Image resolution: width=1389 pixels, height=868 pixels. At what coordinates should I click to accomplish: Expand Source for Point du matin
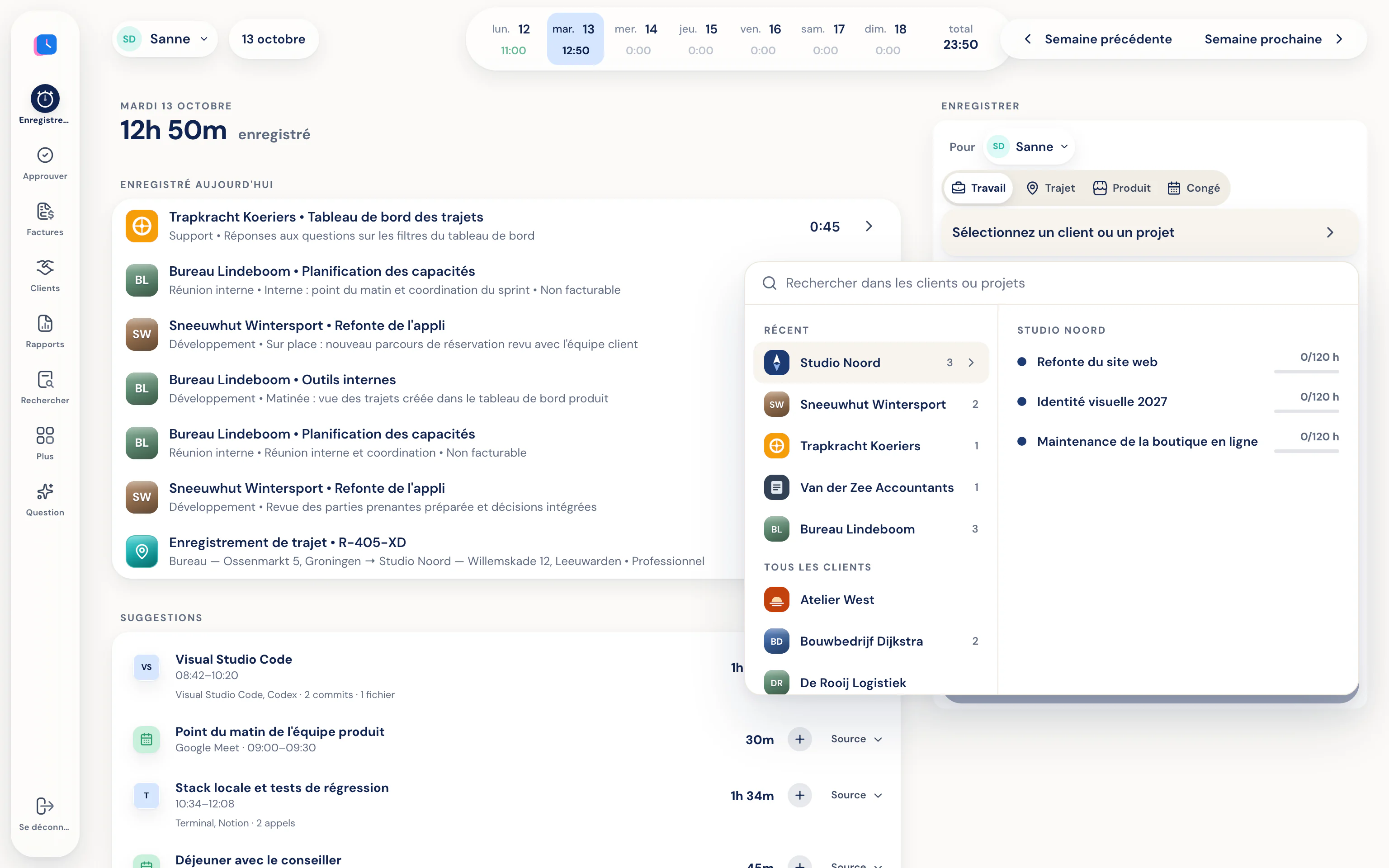(856, 740)
